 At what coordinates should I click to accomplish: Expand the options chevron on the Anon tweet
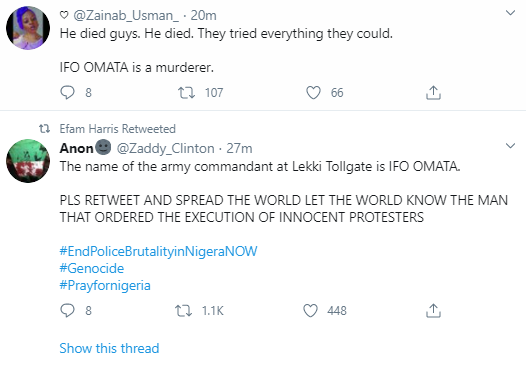click(510, 146)
